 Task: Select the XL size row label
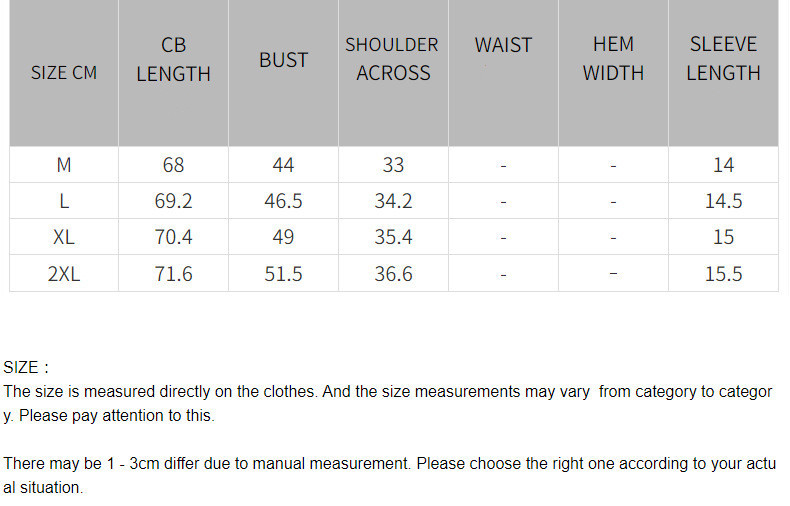point(64,237)
